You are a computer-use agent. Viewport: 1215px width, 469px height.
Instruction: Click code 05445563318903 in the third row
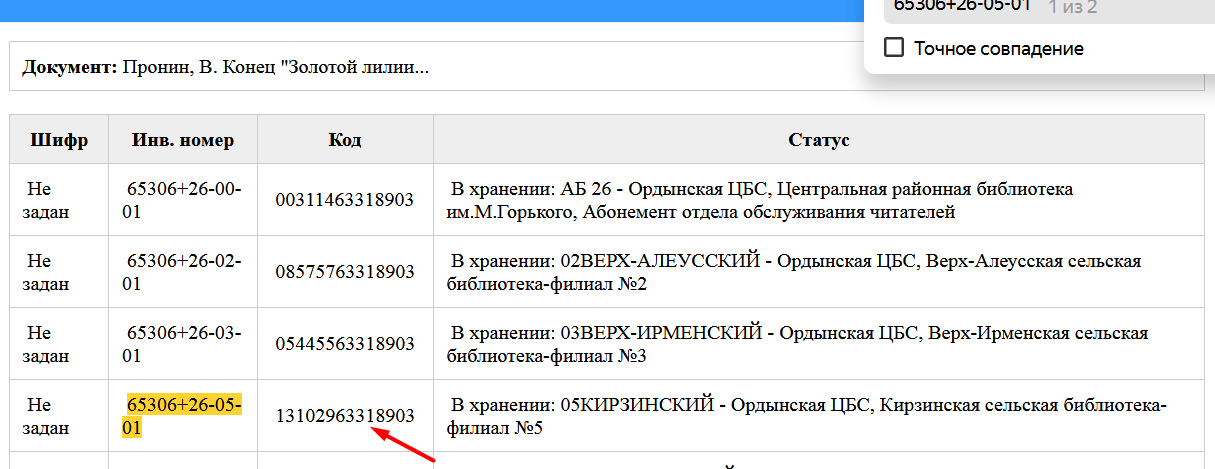(345, 344)
